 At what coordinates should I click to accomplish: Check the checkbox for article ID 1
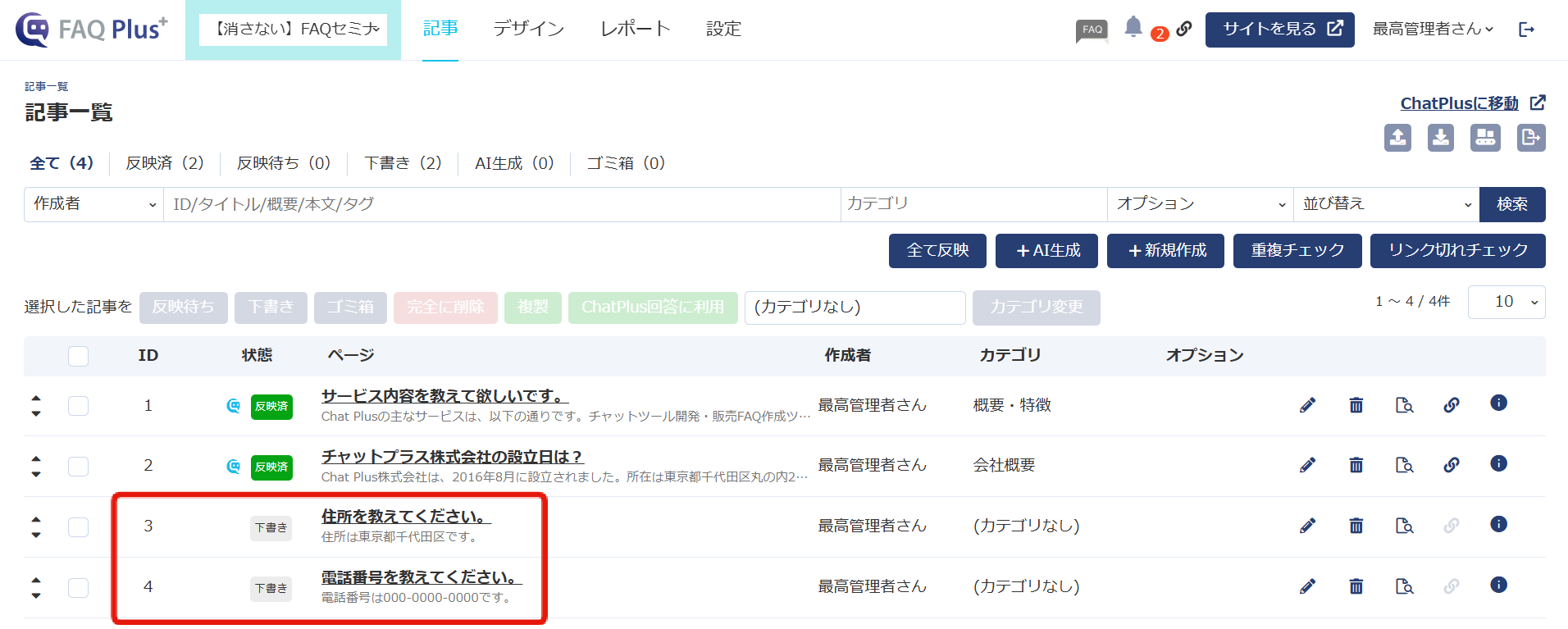click(x=78, y=406)
